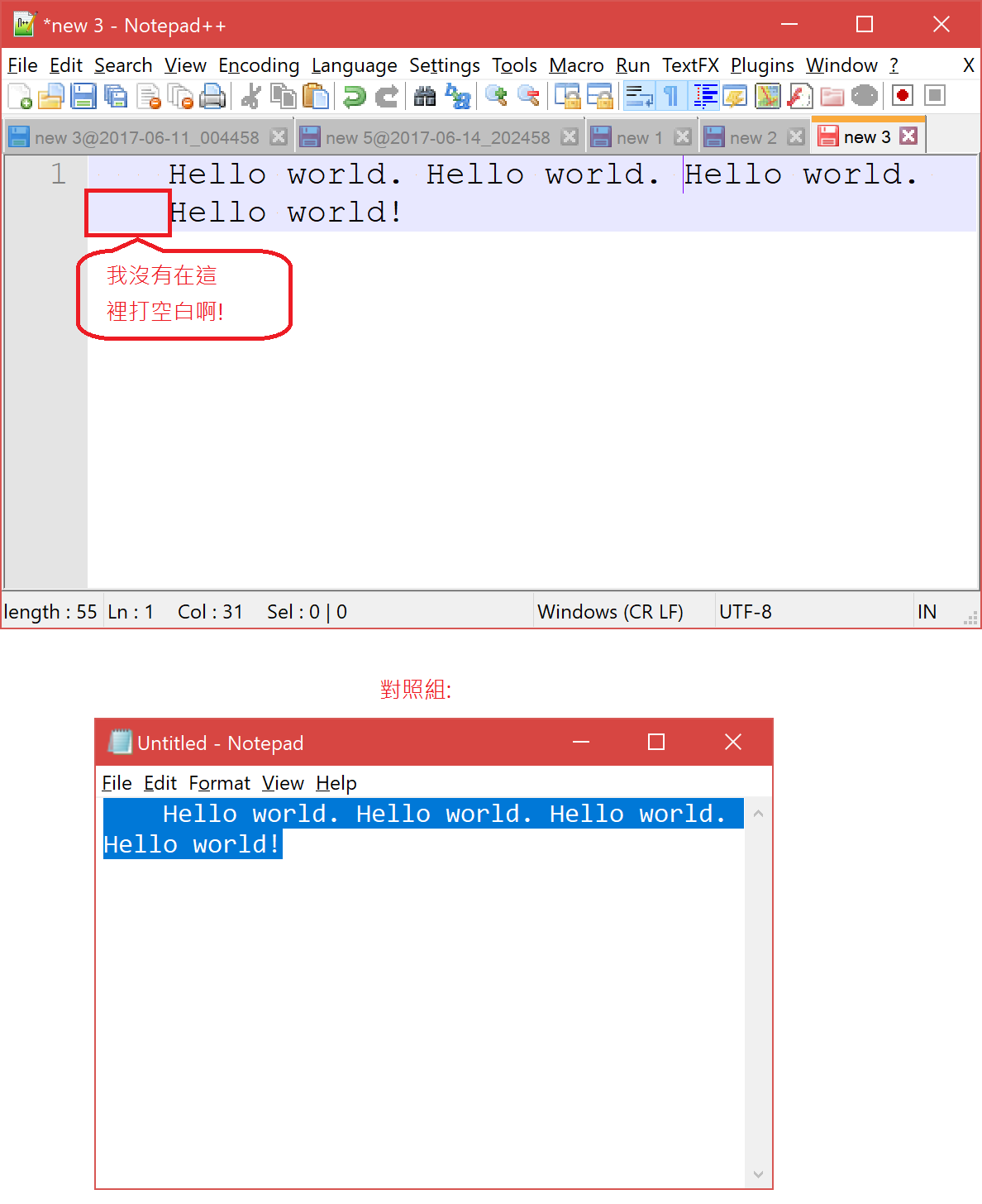Image resolution: width=982 pixels, height=1204 pixels.
Task: Click the Cut scissors icon
Action: tap(250, 97)
